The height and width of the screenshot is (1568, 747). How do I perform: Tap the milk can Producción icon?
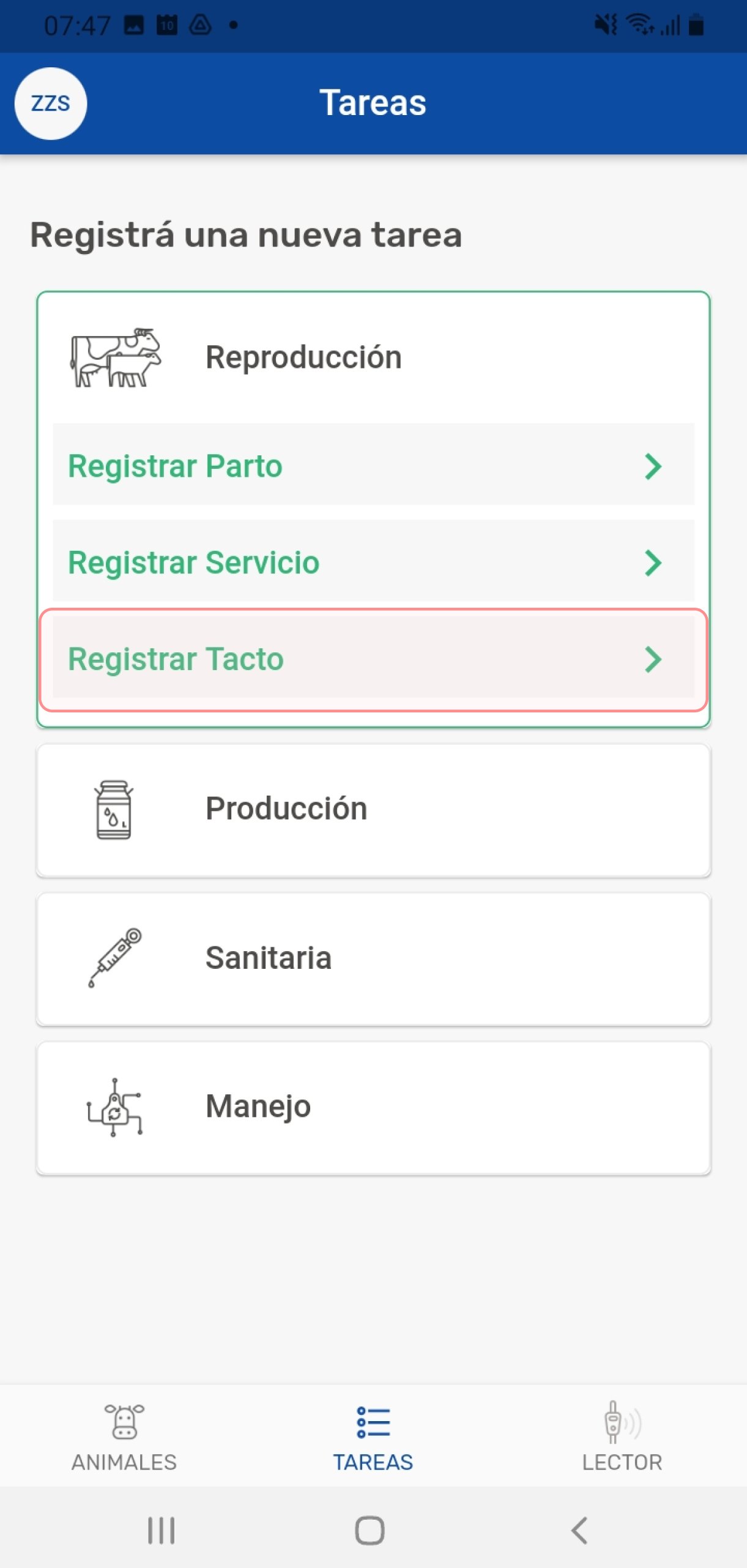coord(114,809)
